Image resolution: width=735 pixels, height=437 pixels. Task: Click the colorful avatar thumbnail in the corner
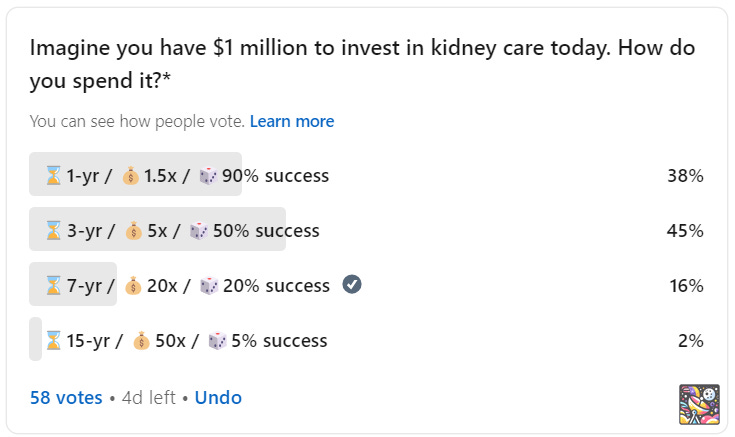698,404
